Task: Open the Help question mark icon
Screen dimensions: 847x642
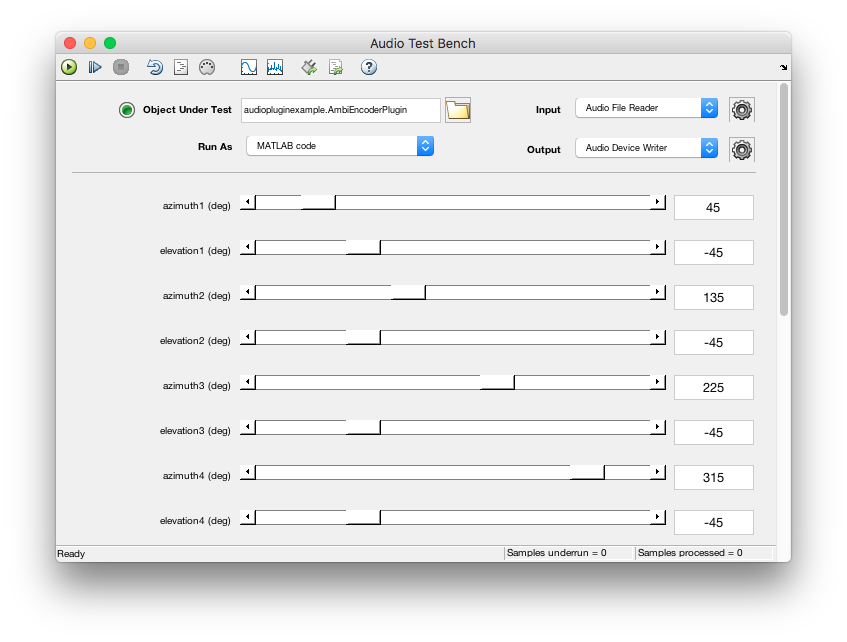Action: (x=369, y=67)
